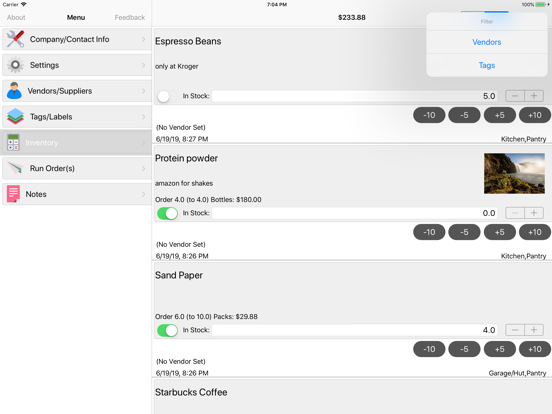Filter inventory by Vendors
This screenshot has height=414, width=552.
(487, 42)
